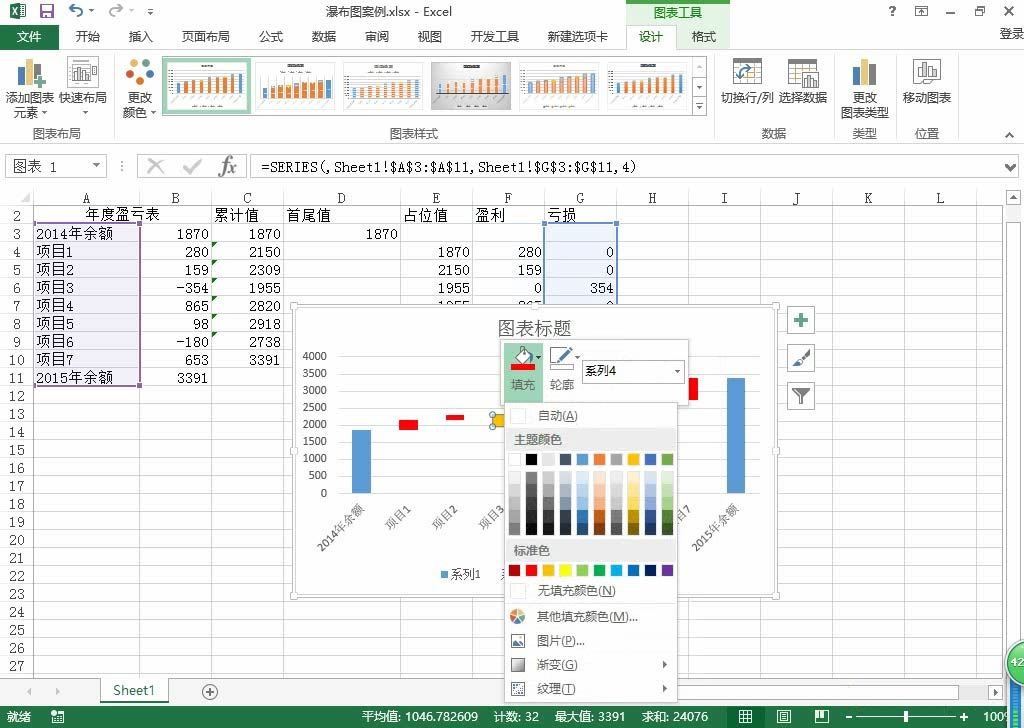The width and height of the screenshot is (1024, 728).
Task: Click the green plus chart elements button
Action: pos(801,321)
